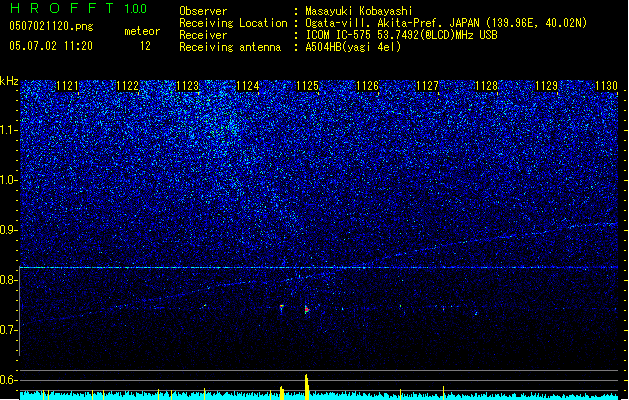Click time marker 1125
This screenshot has width=629, height=400.
click(307, 86)
